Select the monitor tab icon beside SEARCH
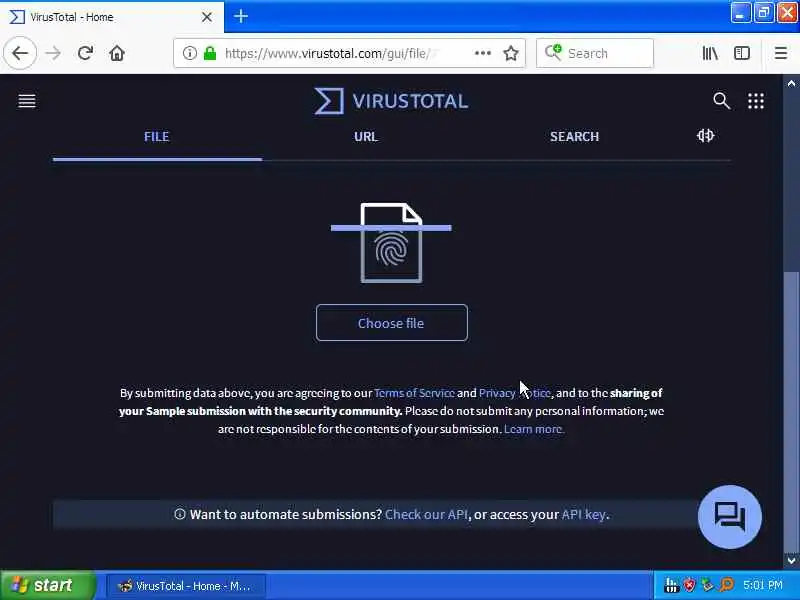This screenshot has width=800, height=600. coord(705,136)
